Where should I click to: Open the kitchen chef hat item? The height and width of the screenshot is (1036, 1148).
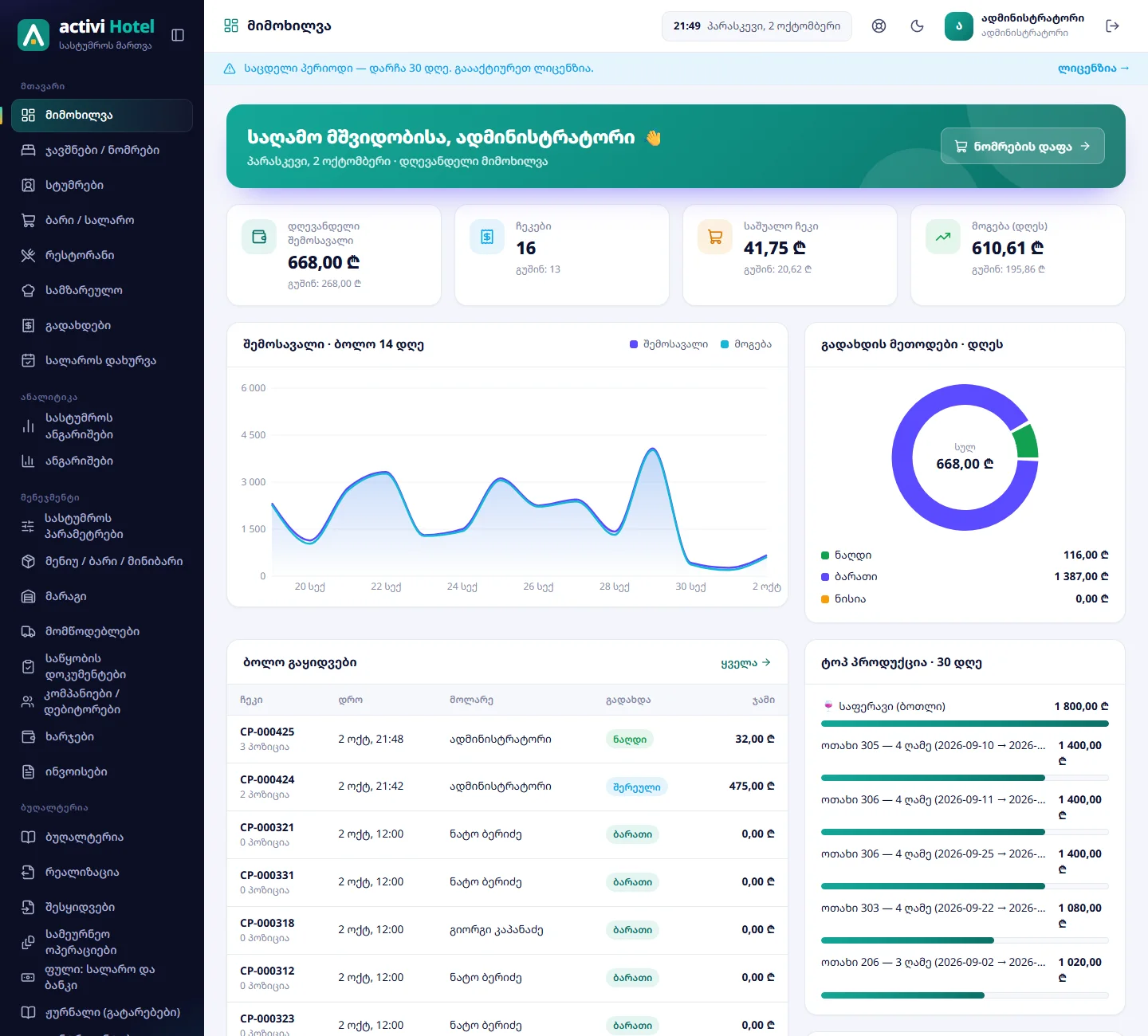tap(102, 290)
